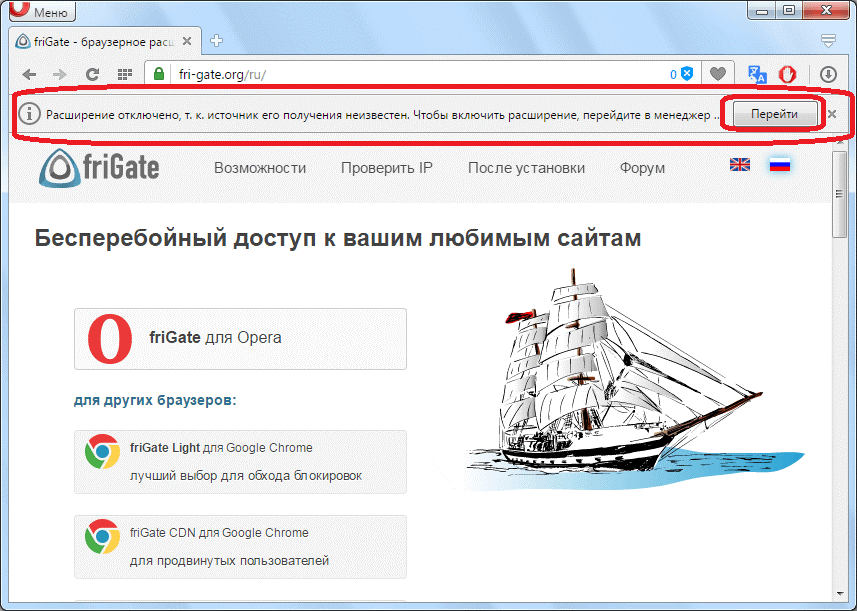This screenshot has width=857, height=611.
Task: Minimize the Opera window
Action: 762,10
